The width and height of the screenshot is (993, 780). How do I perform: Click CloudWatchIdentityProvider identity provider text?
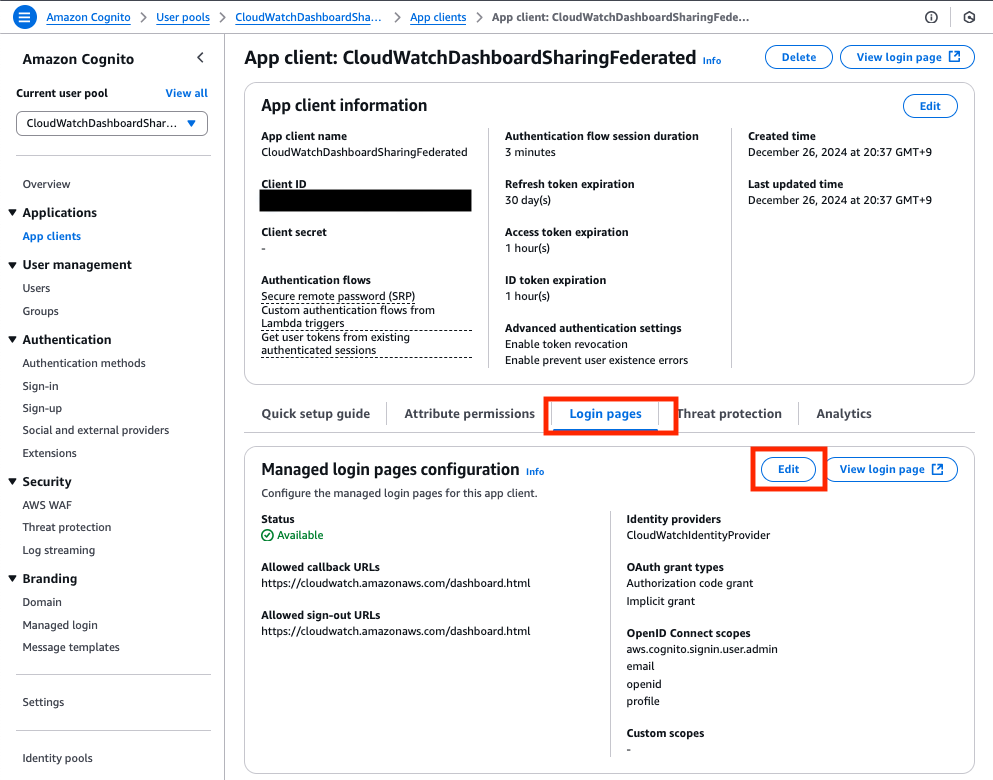point(698,535)
